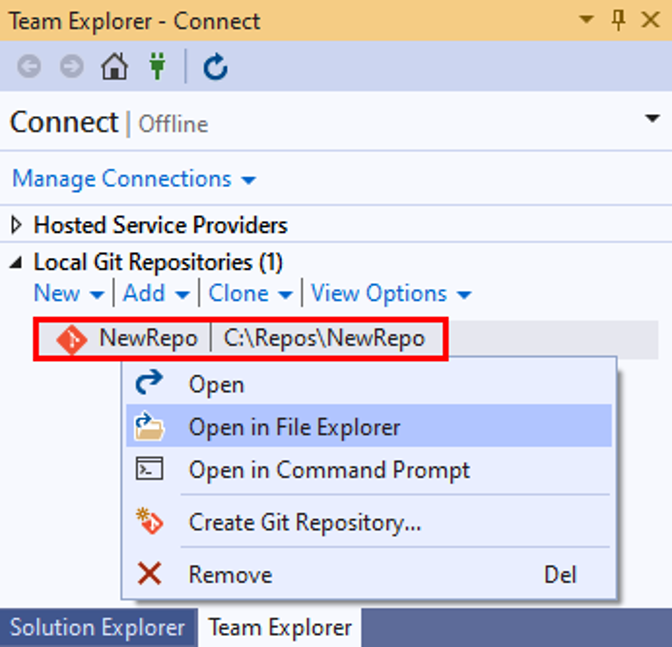Select Open in File Explorer menu item
Image resolution: width=672 pixels, height=647 pixels.
294,427
